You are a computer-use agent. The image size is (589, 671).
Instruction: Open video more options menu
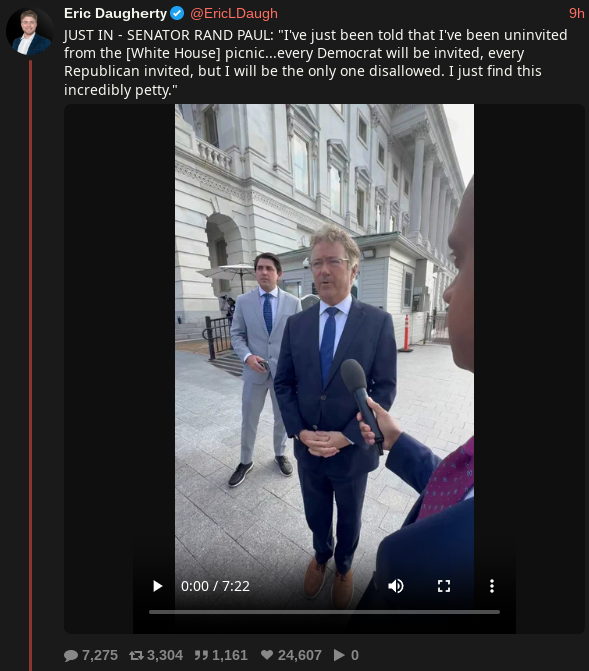pyautogui.click(x=492, y=586)
